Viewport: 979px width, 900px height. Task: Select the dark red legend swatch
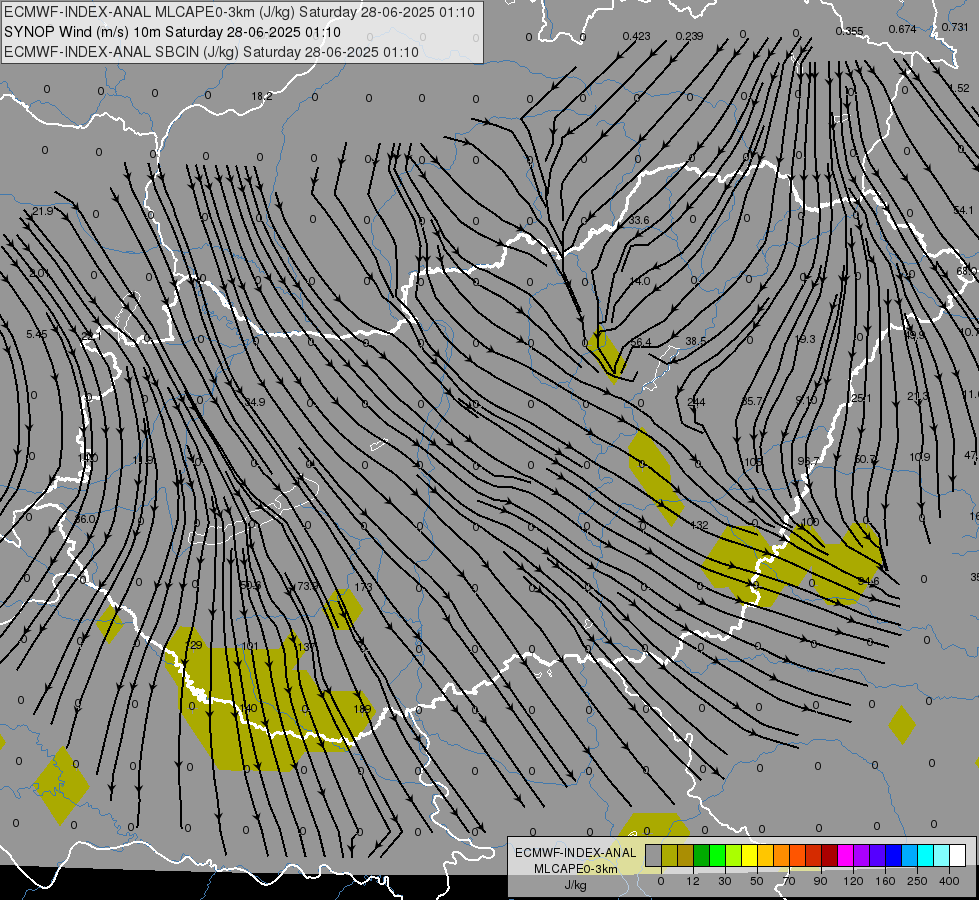click(x=830, y=856)
